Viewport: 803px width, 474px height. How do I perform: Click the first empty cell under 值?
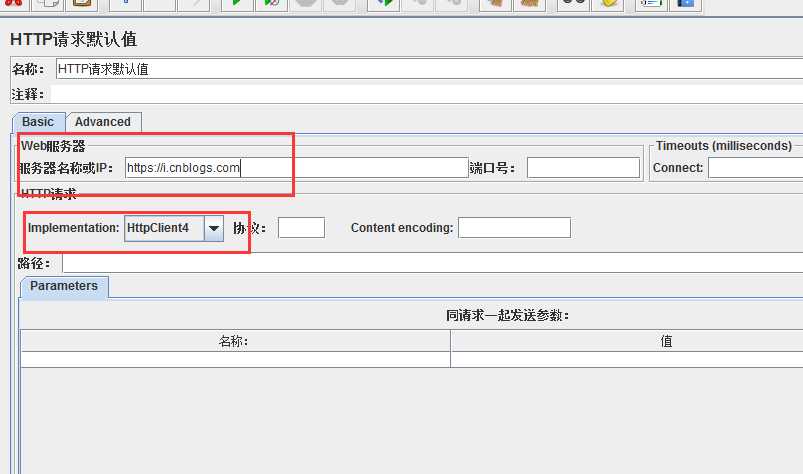tap(627, 359)
